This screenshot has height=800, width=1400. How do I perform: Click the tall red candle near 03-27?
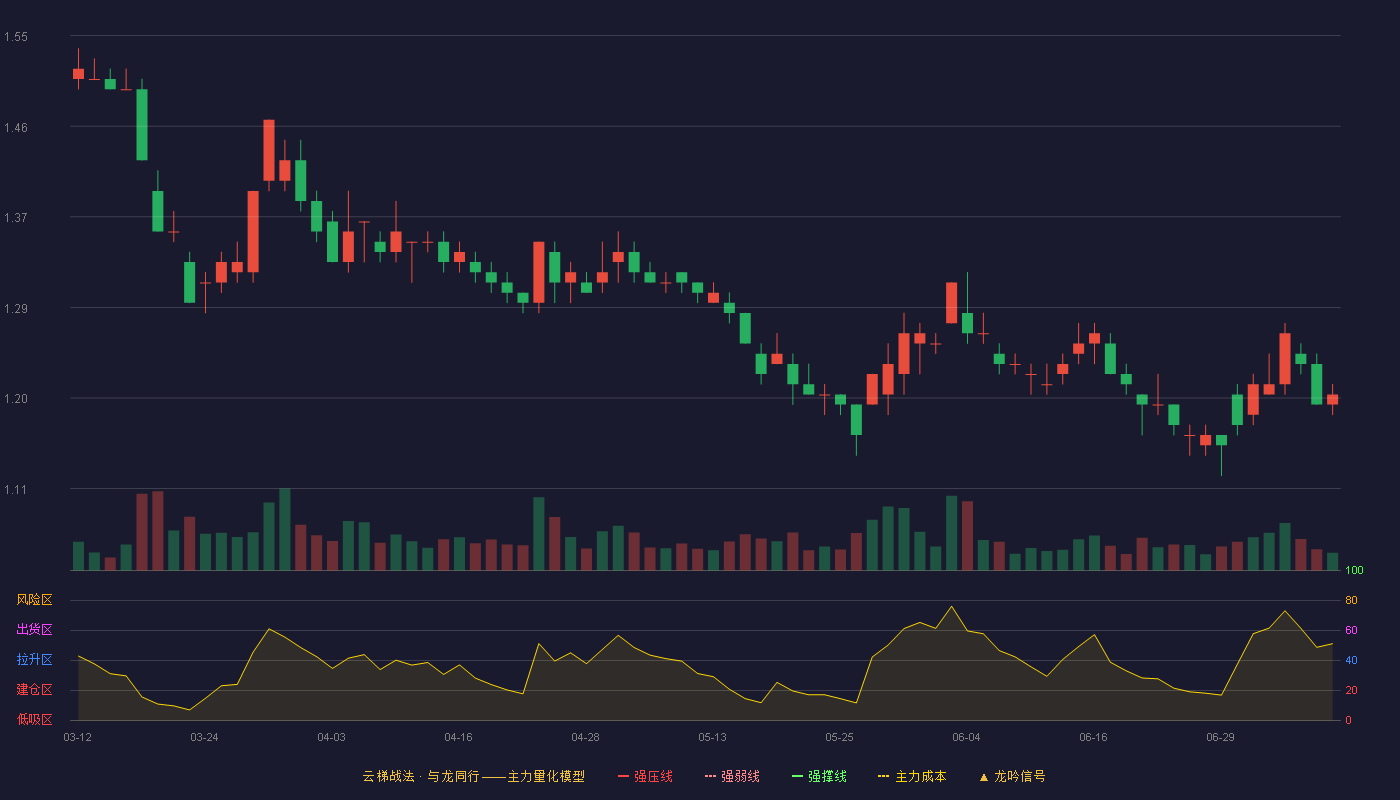pos(253,231)
